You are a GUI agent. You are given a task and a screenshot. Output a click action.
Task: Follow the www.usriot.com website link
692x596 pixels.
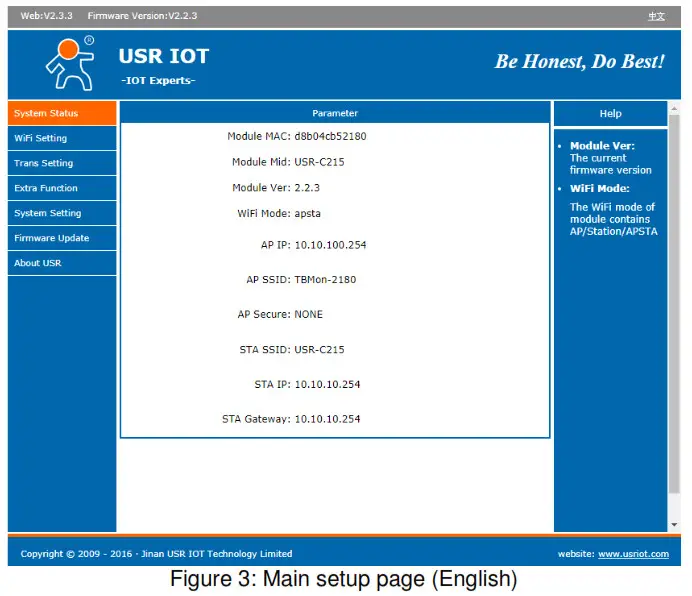633,554
